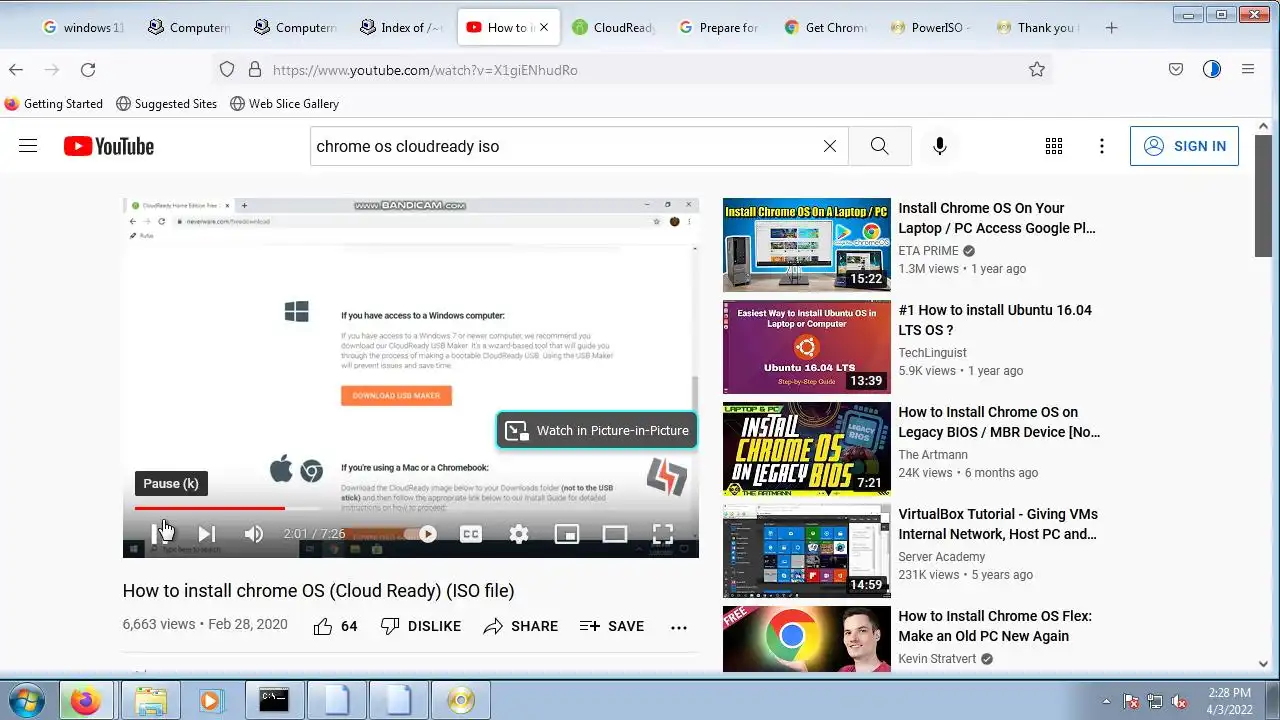Viewport: 1280px width, 720px height.
Task: Toggle closed captions CC button
Action: click(471, 534)
